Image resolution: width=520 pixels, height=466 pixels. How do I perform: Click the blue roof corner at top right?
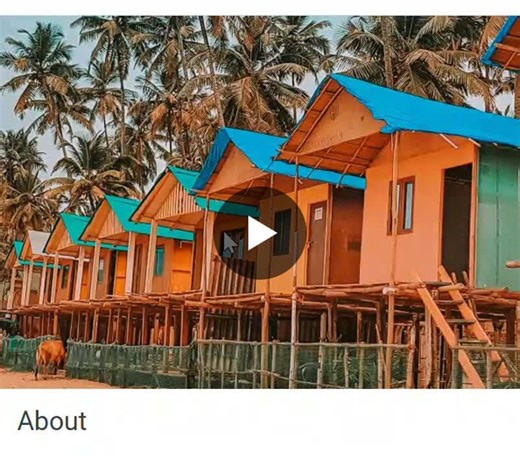(502, 43)
